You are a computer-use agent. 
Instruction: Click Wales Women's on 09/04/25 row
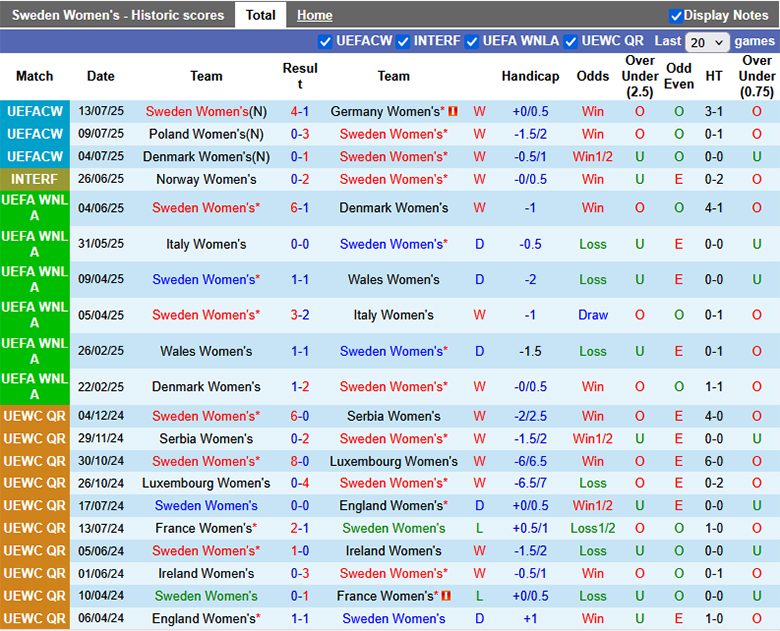pyautogui.click(x=393, y=280)
